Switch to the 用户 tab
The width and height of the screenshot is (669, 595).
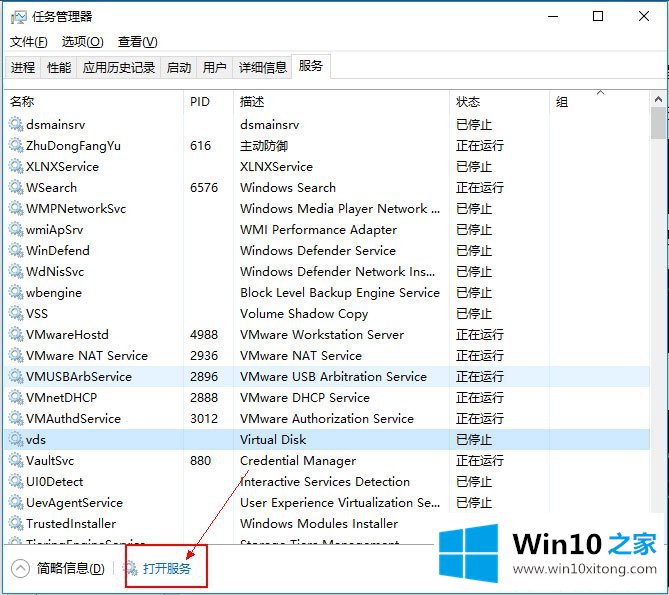coord(214,67)
